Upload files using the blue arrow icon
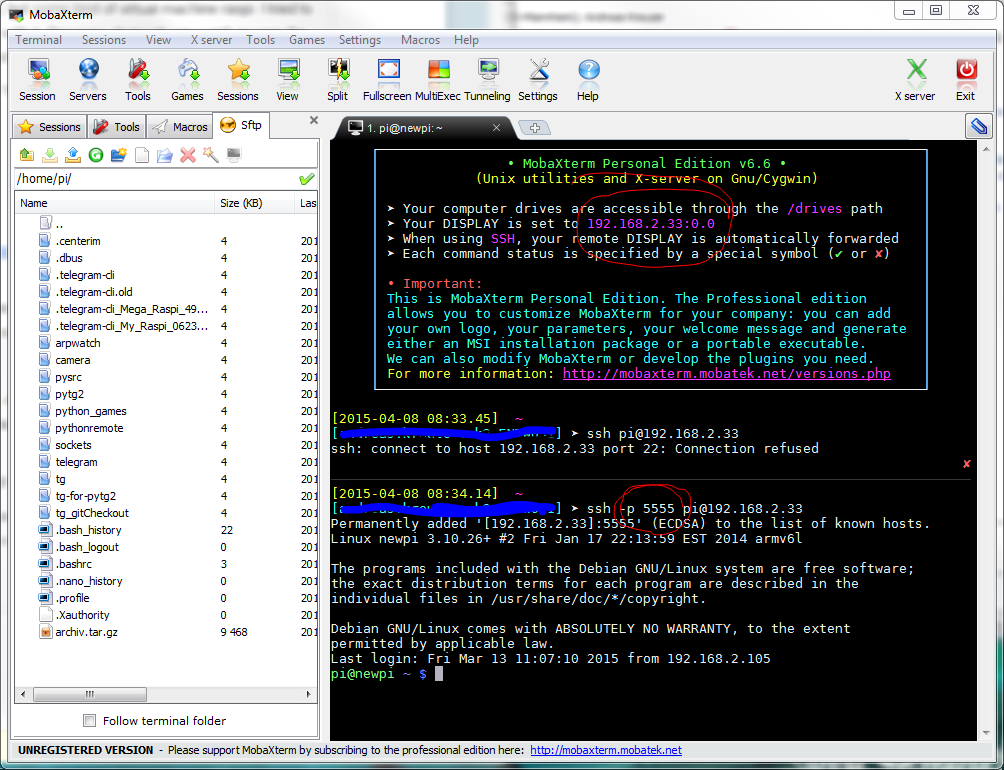 [73, 155]
